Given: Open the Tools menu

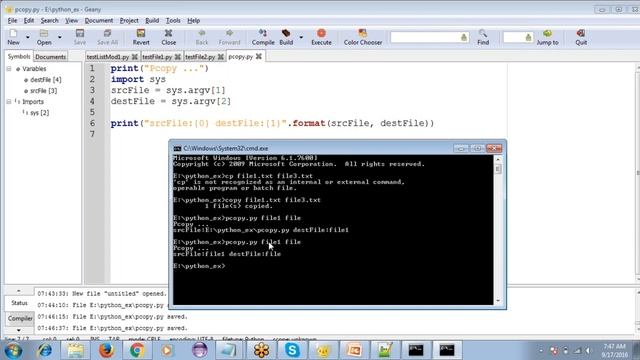Looking at the screenshot, I should (173, 20).
